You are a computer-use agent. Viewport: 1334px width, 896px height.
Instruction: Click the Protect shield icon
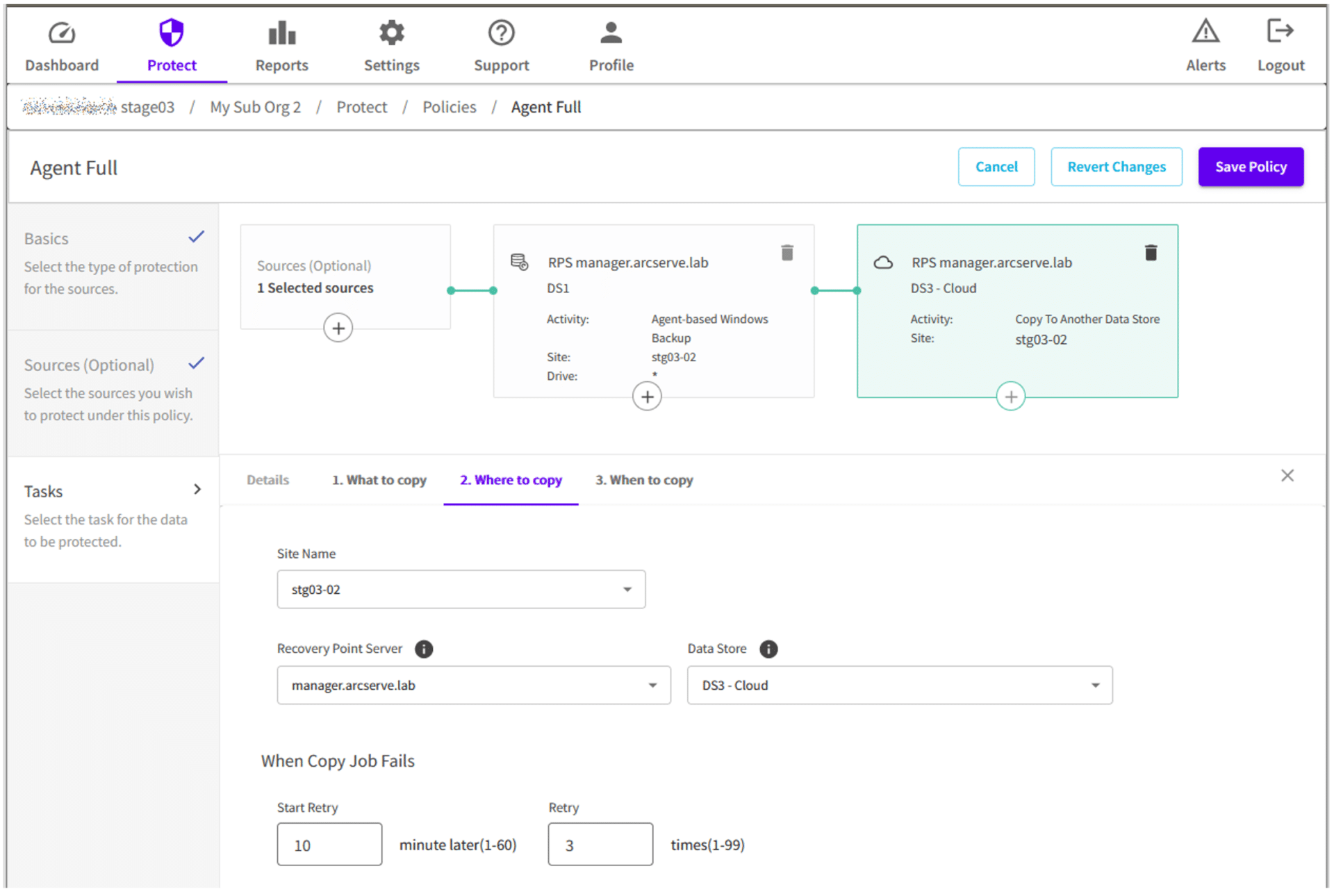tap(171, 32)
